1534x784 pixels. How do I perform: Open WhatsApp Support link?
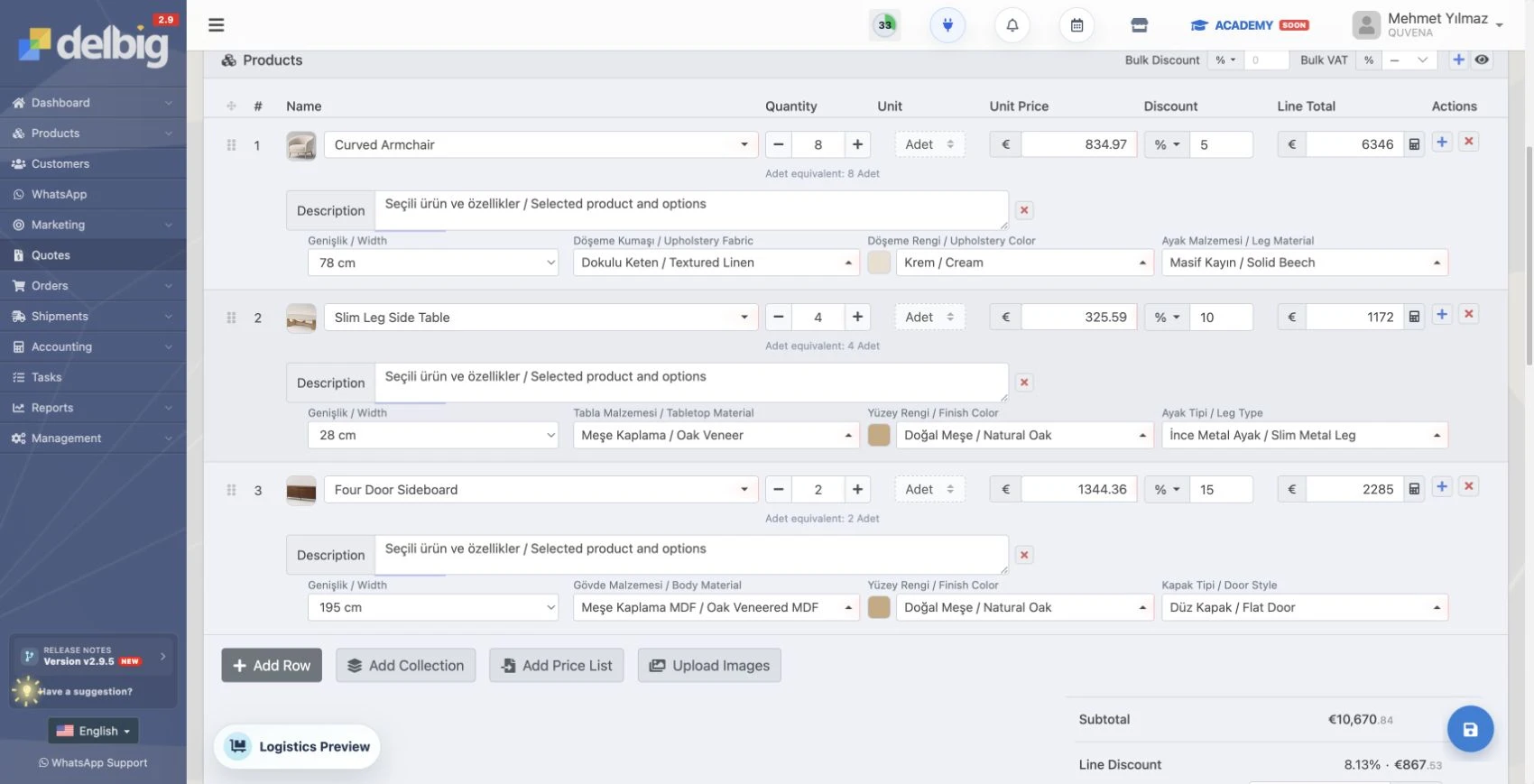[x=93, y=763]
